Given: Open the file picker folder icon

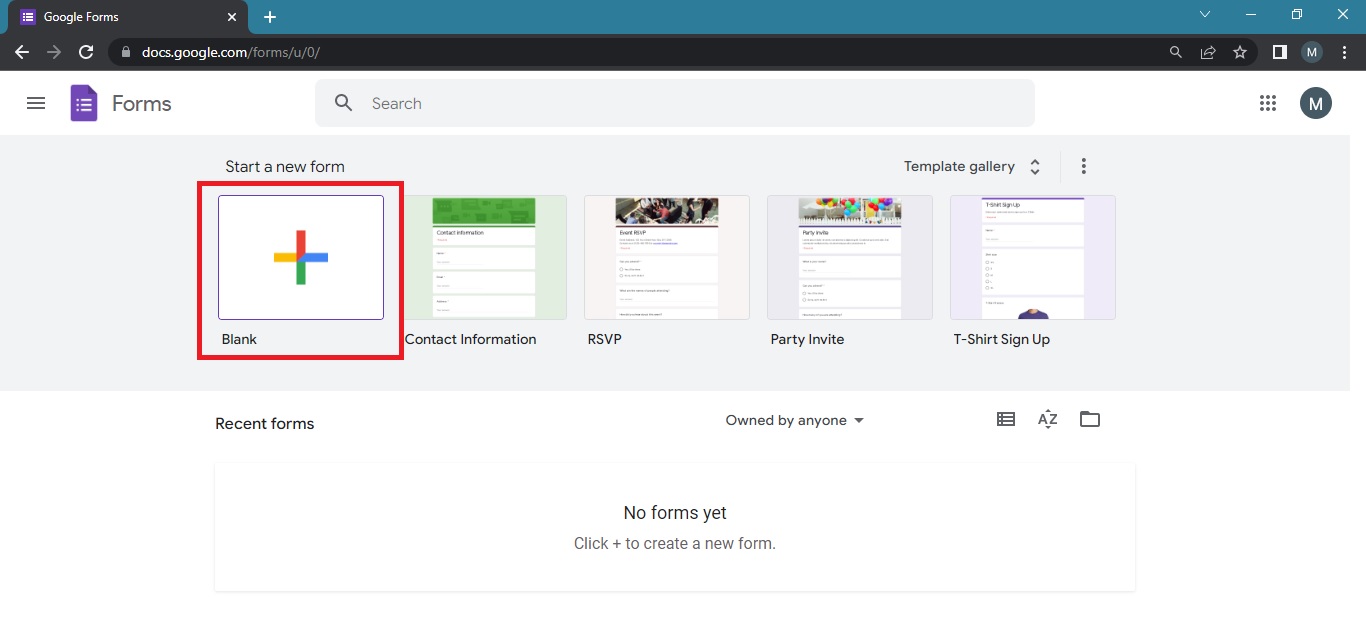Looking at the screenshot, I should click(x=1090, y=420).
